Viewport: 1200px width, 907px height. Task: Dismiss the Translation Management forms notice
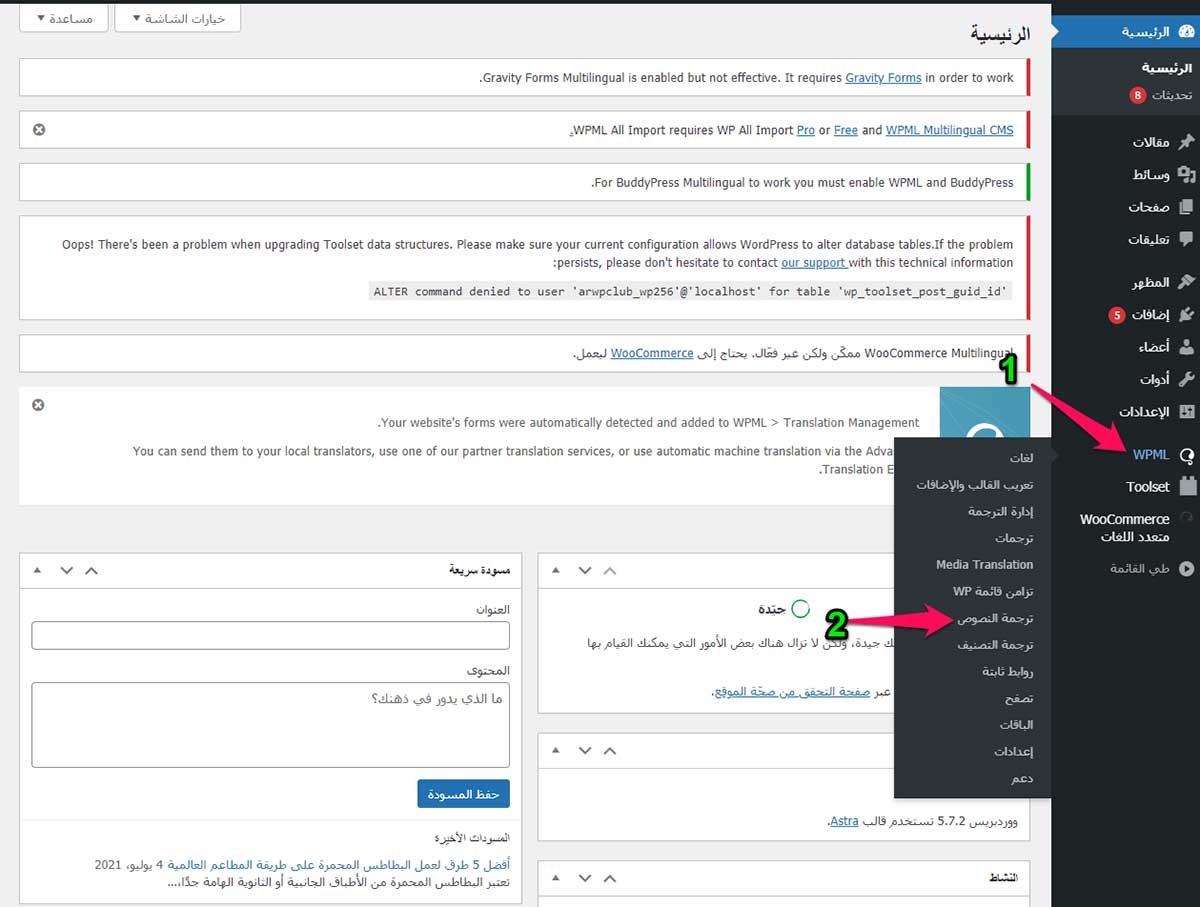tap(39, 405)
